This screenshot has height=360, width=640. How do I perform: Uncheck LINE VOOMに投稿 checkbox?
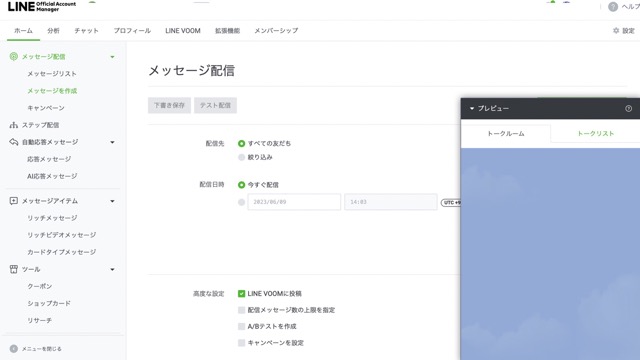(241, 293)
